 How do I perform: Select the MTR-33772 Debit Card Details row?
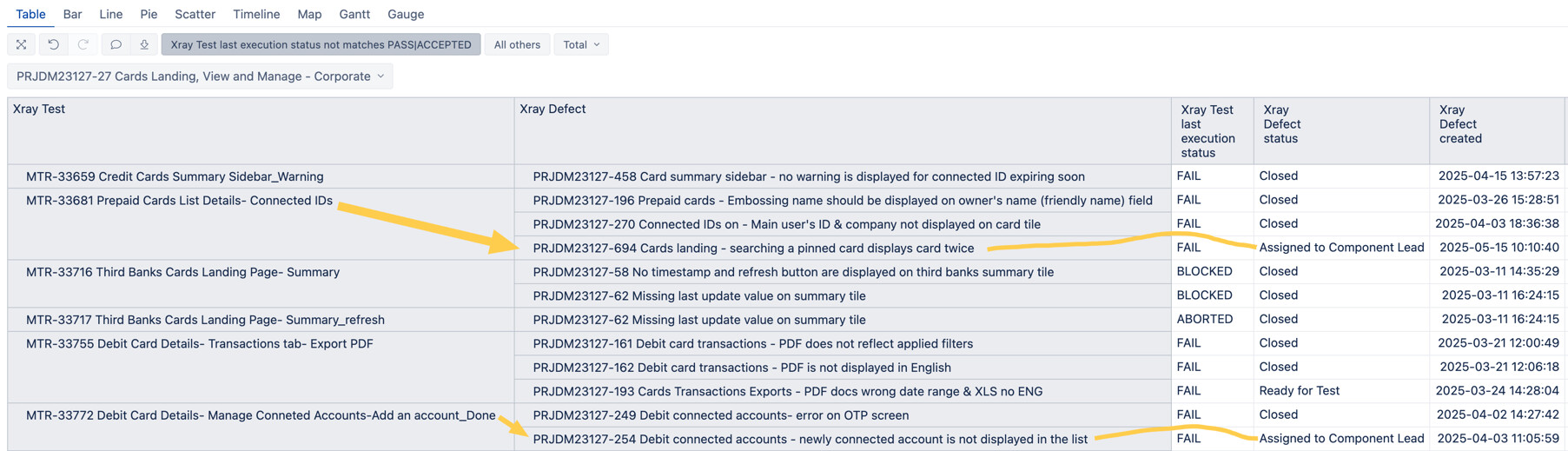(x=261, y=415)
